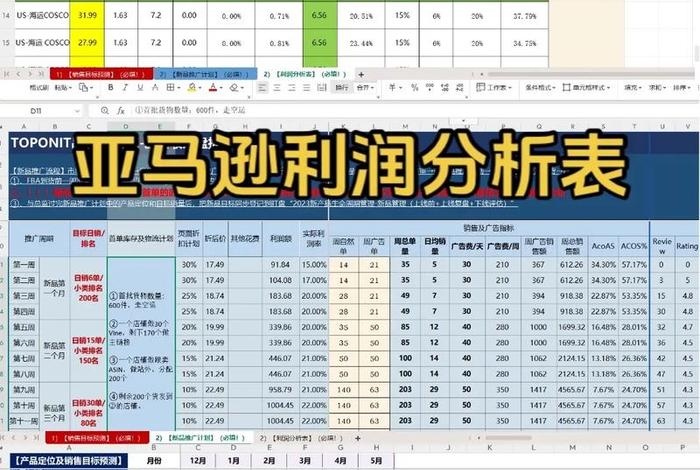Screen dimensions: 700x470
Task: Select the 产品定位及销售目标预测 title cell
Action: click(x=68, y=460)
